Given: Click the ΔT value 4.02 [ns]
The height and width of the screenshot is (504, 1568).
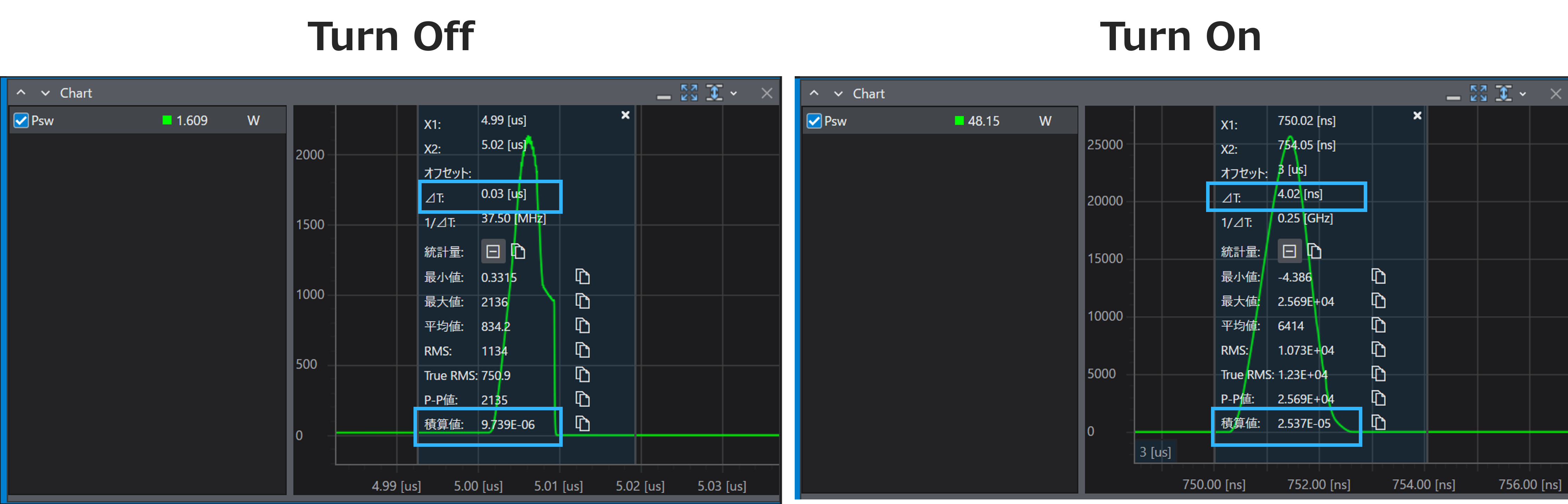Looking at the screenshot, I should point(1299,194).
